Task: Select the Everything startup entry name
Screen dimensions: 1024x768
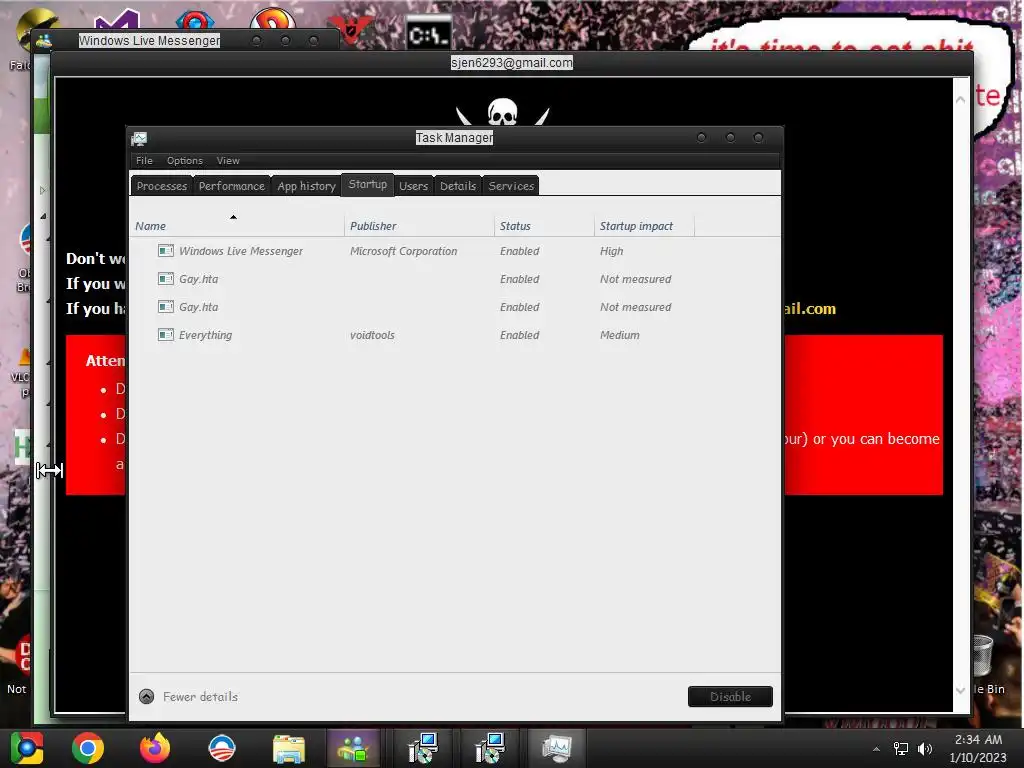Action: coord(206,335)
